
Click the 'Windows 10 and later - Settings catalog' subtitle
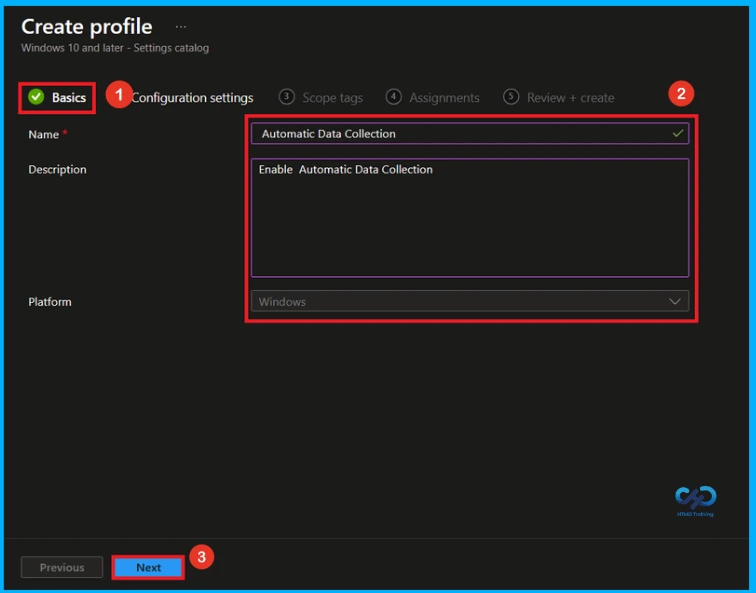click(x=115, y=48)
